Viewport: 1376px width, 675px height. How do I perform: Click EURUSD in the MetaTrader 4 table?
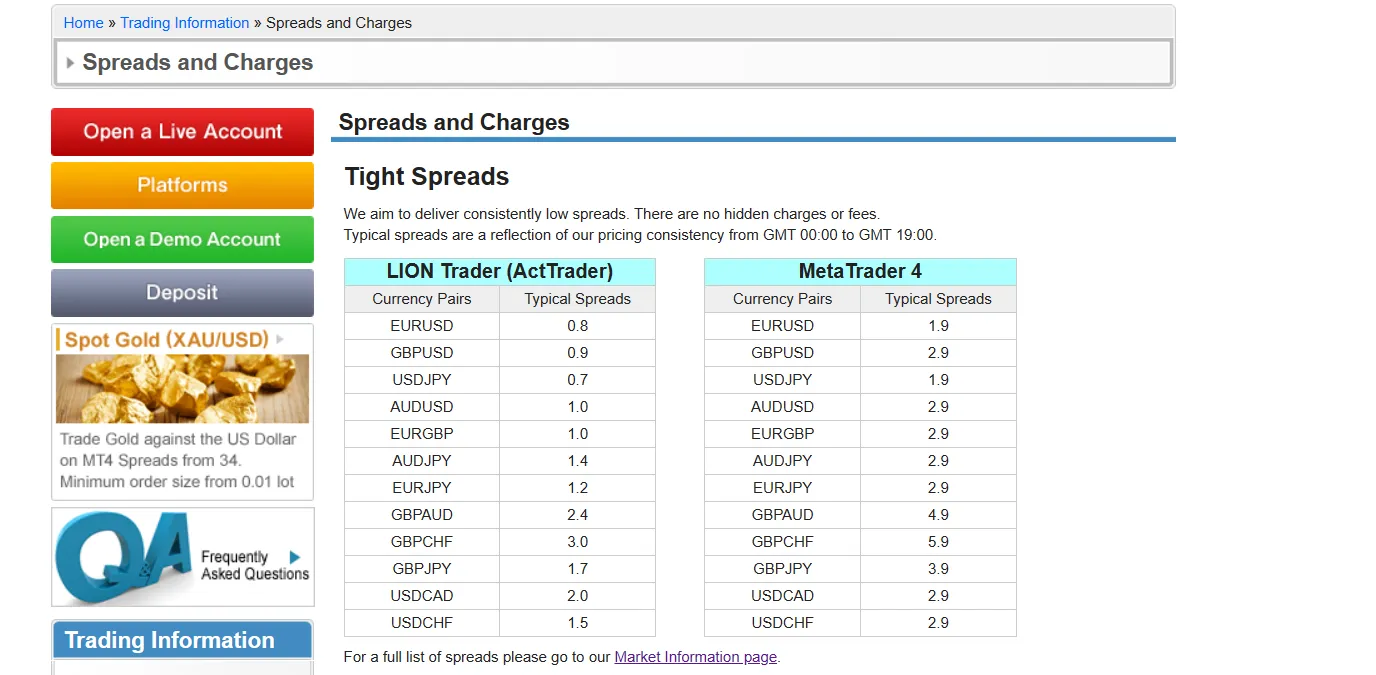[782, 326]
